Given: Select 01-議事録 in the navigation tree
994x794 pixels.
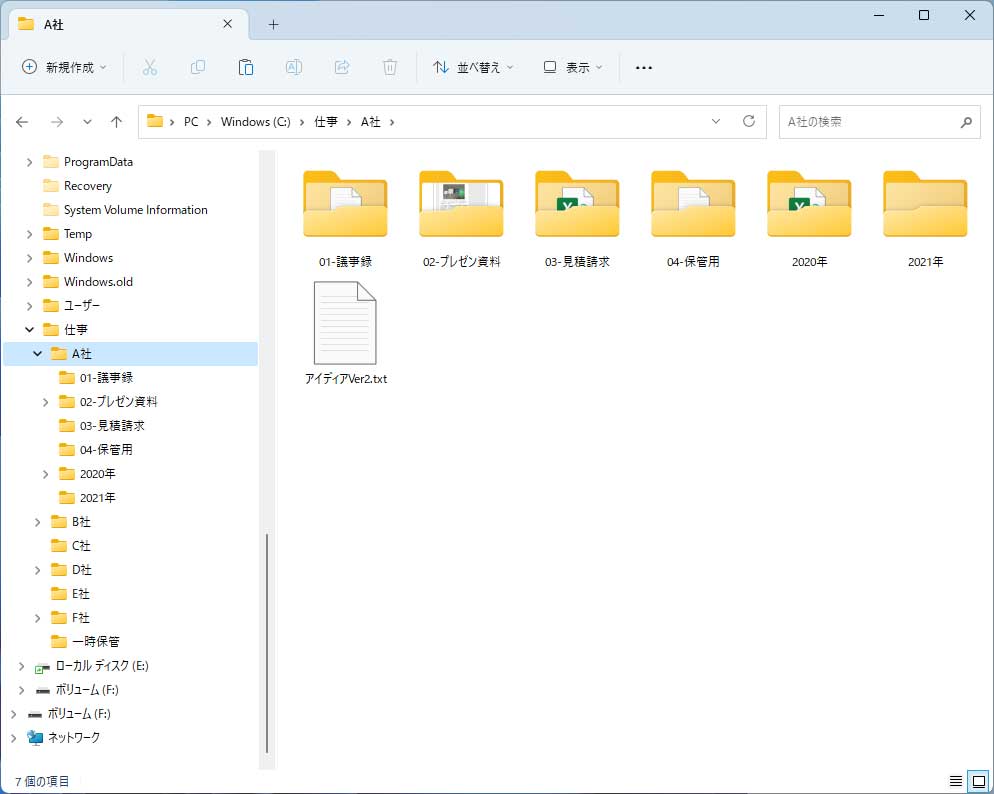Looking at the screenshot, I should point(106,378).
